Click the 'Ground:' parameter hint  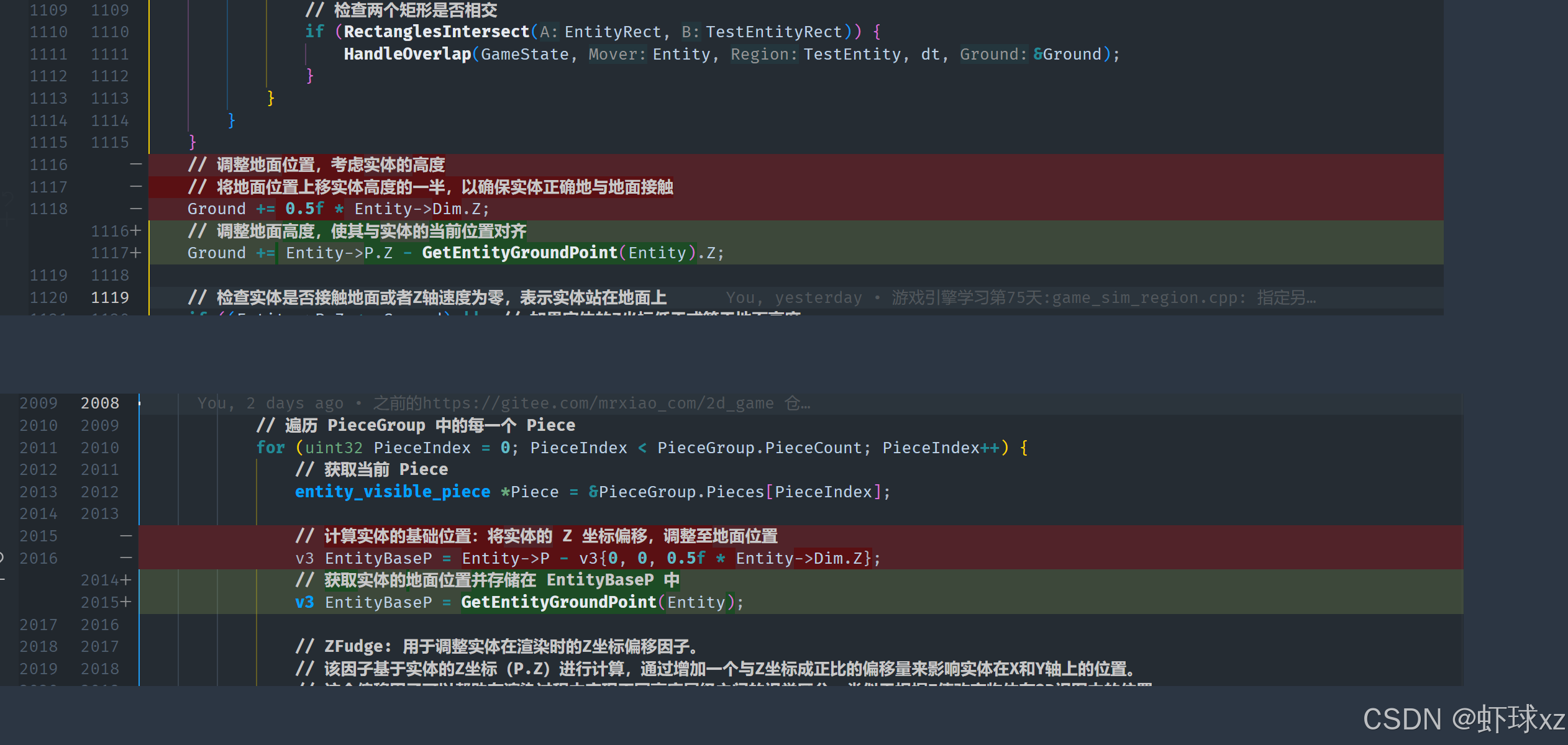pyautogui.click(x=993, y=54)
